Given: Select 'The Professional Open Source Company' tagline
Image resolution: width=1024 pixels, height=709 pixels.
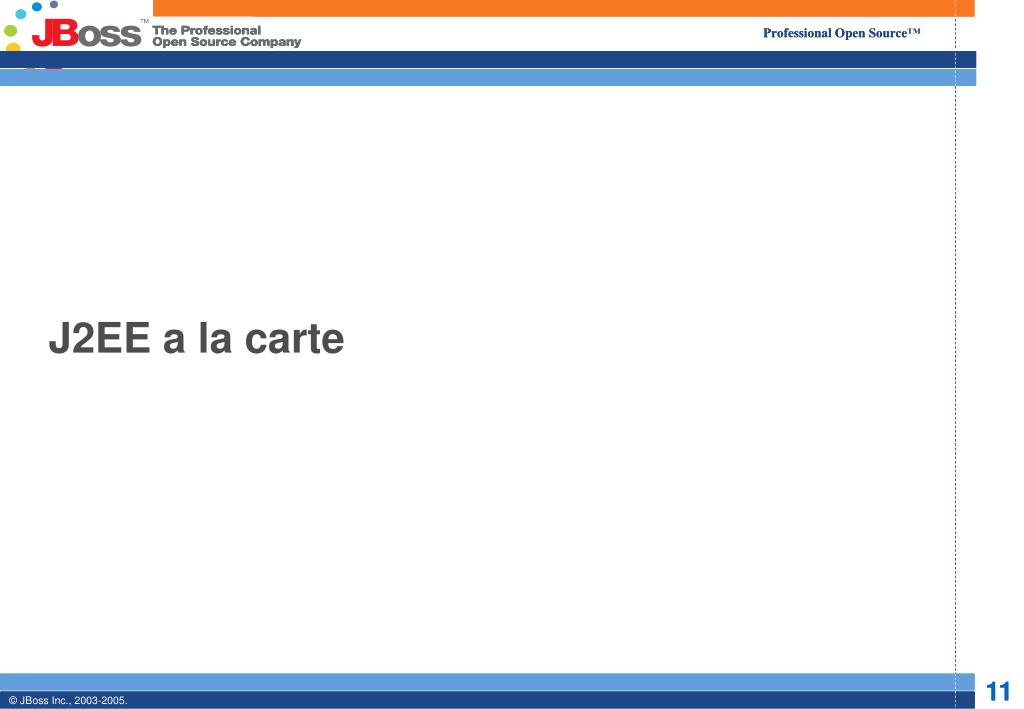Looking at the screenshot, I should tap(227, 36).
